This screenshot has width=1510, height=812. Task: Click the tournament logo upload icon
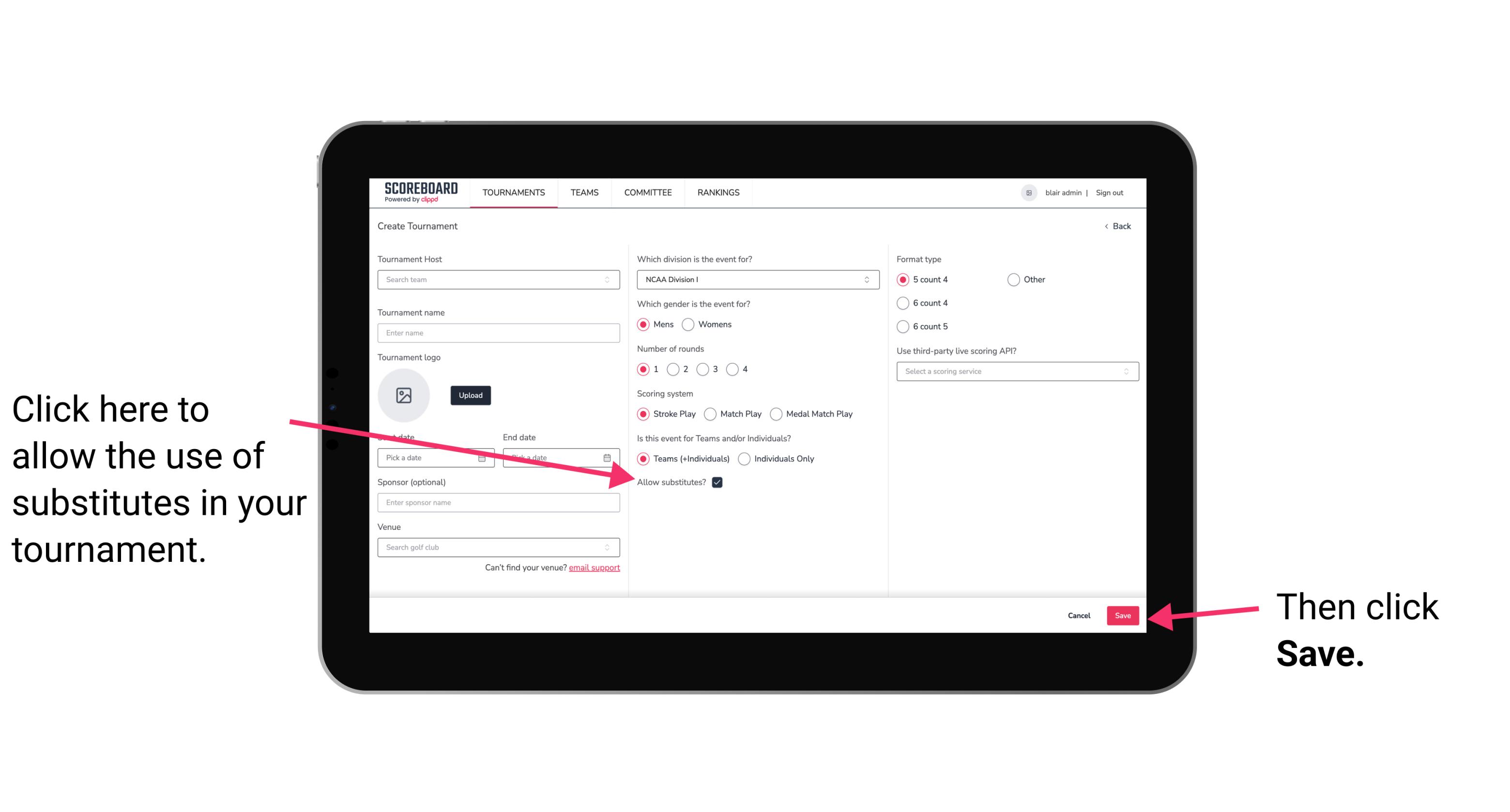click(404, 394)
